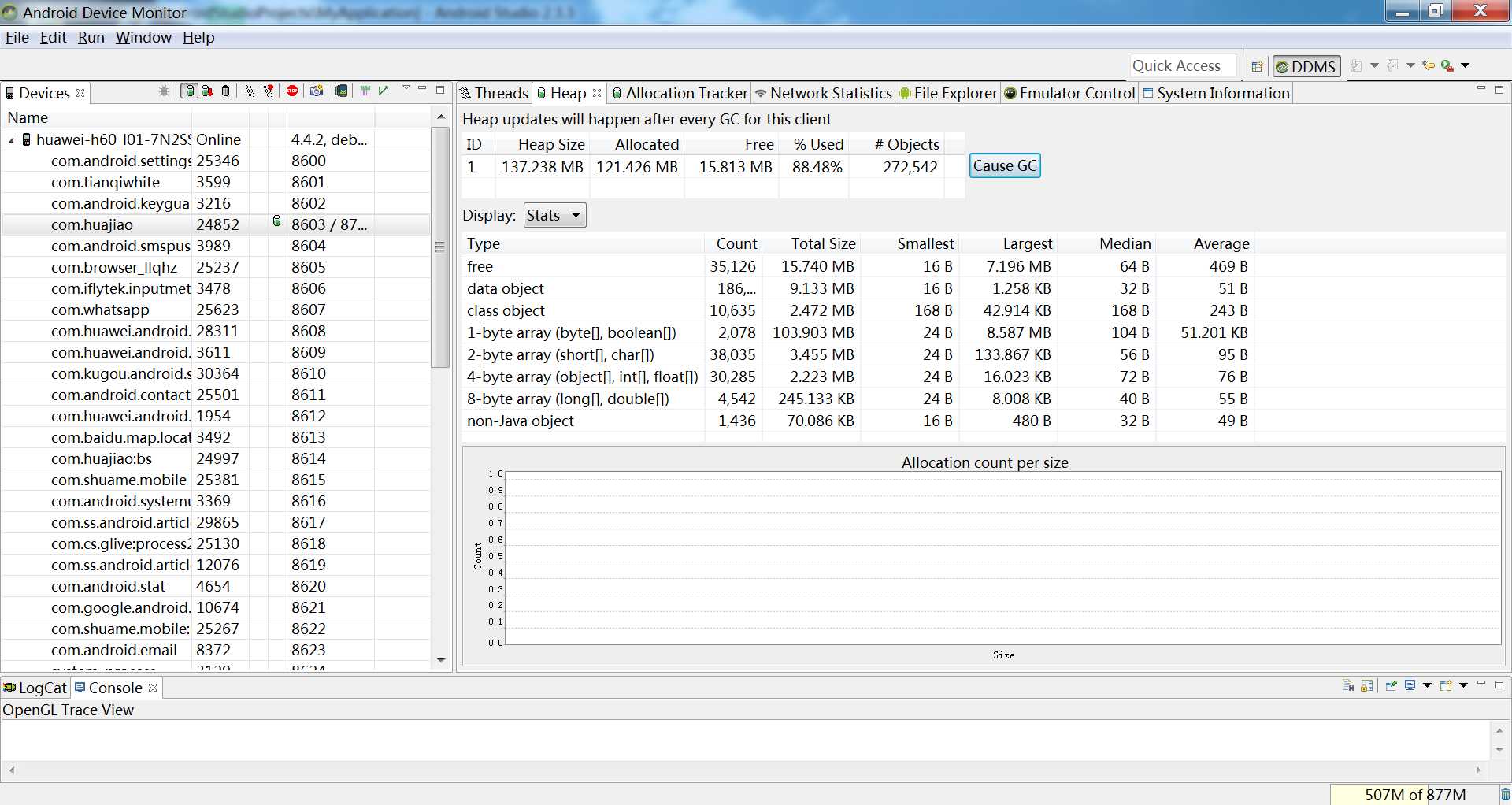
Task: Open the Help menu
Action: click(198, 37)
